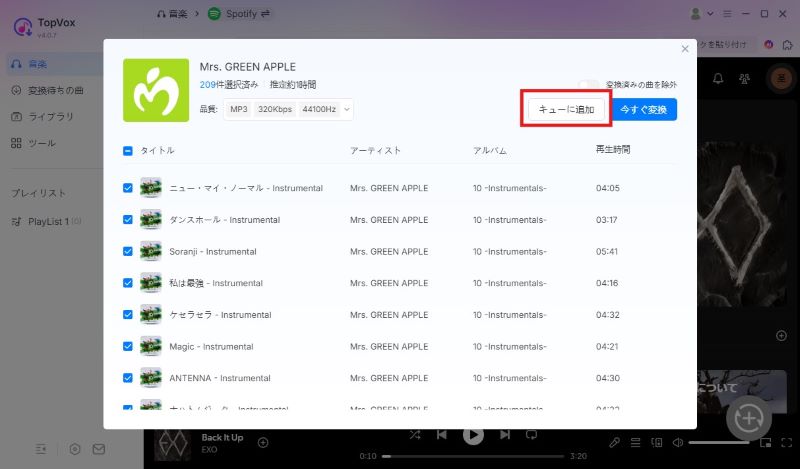800x469 pixels.
Task: Click the キューに追加 button
Action: tap(566, 109)
